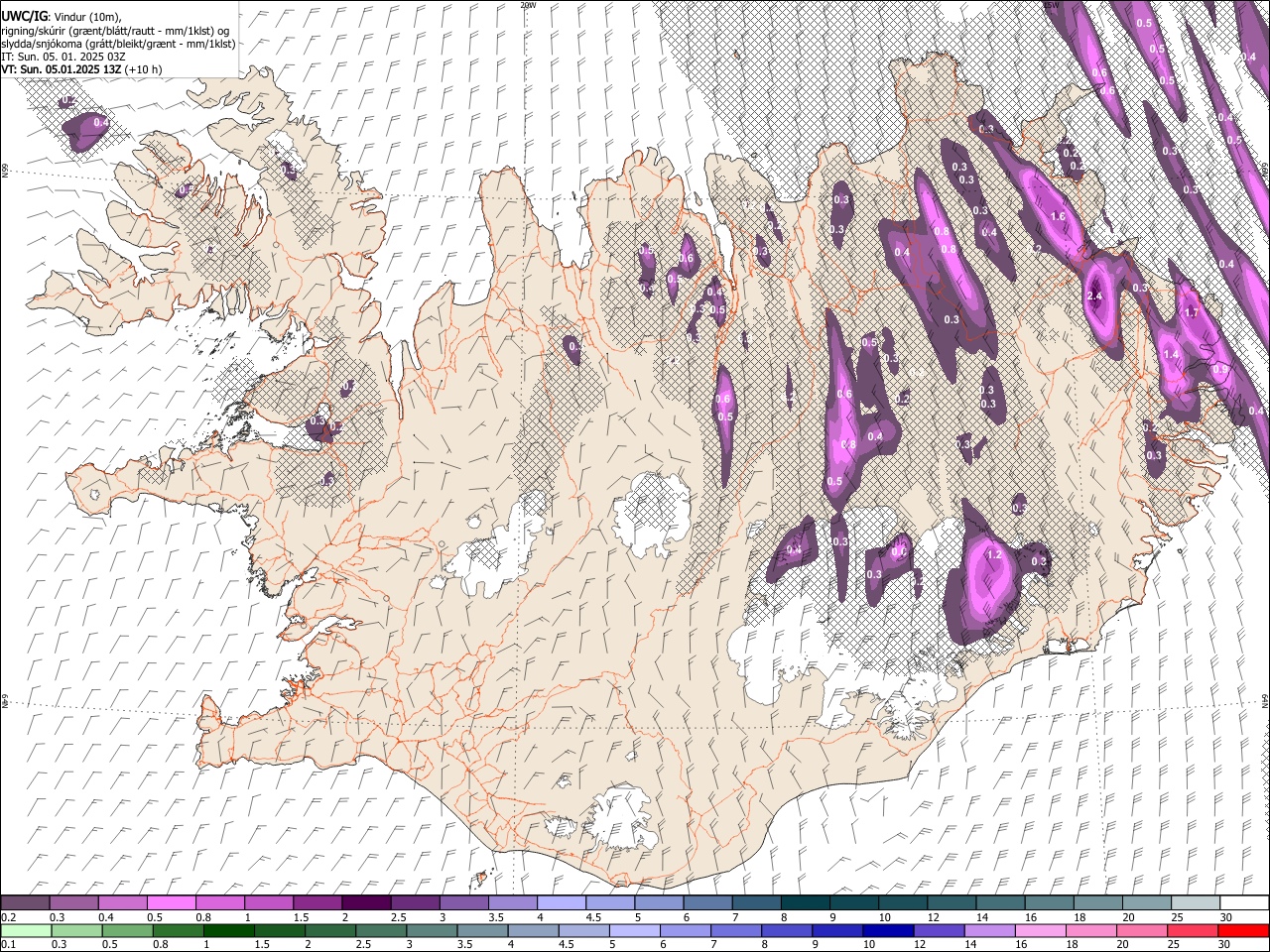1270x952 pixels.
Task: Select the bright red 30 swatch, bottom legend row
Action: point(1243,930)
